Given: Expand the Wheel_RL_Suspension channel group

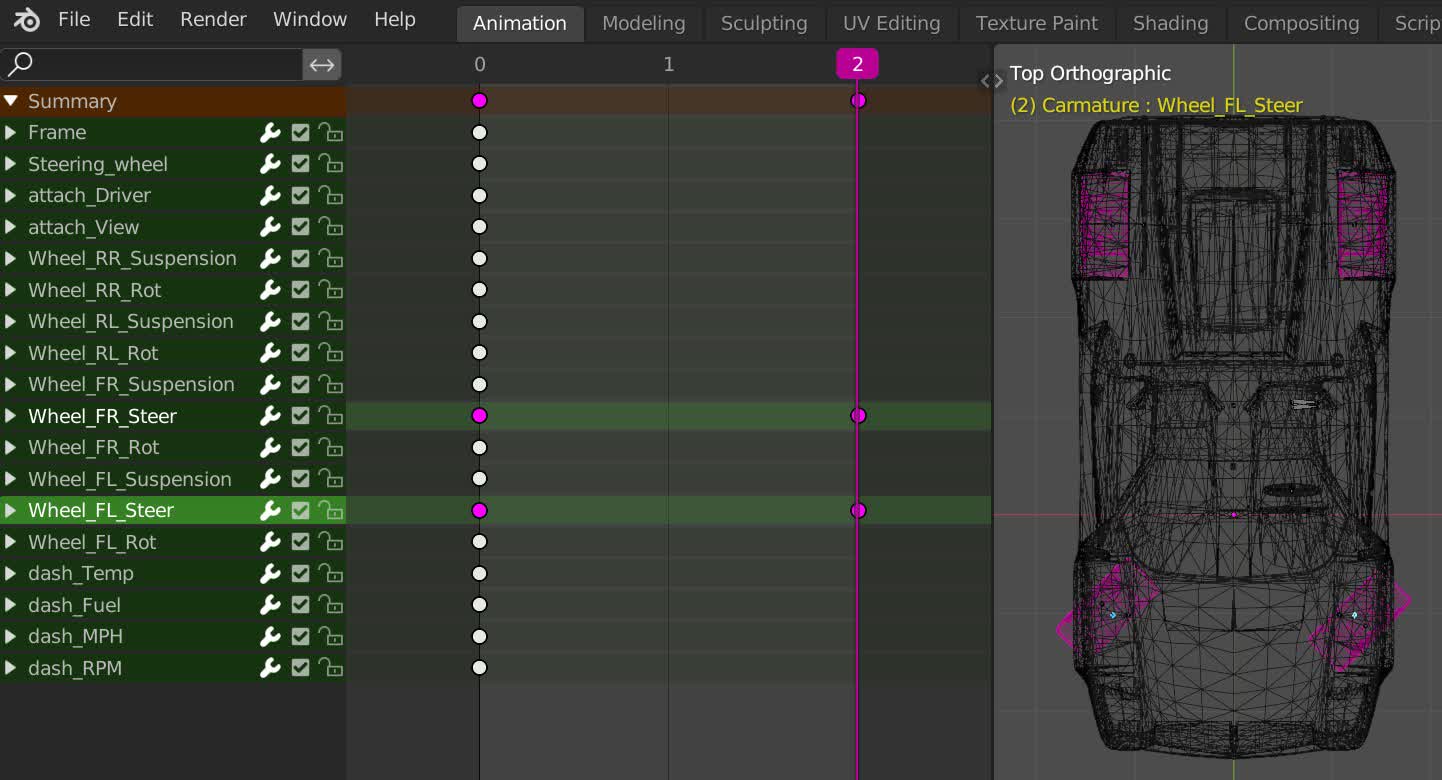Looking at the screenshot, I should [11, 322].
